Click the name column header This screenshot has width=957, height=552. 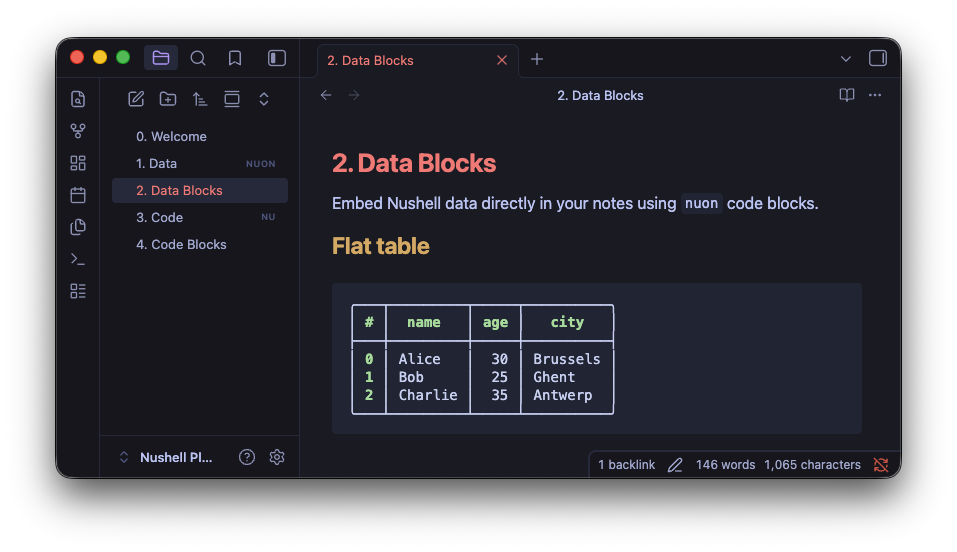(424, 322)
